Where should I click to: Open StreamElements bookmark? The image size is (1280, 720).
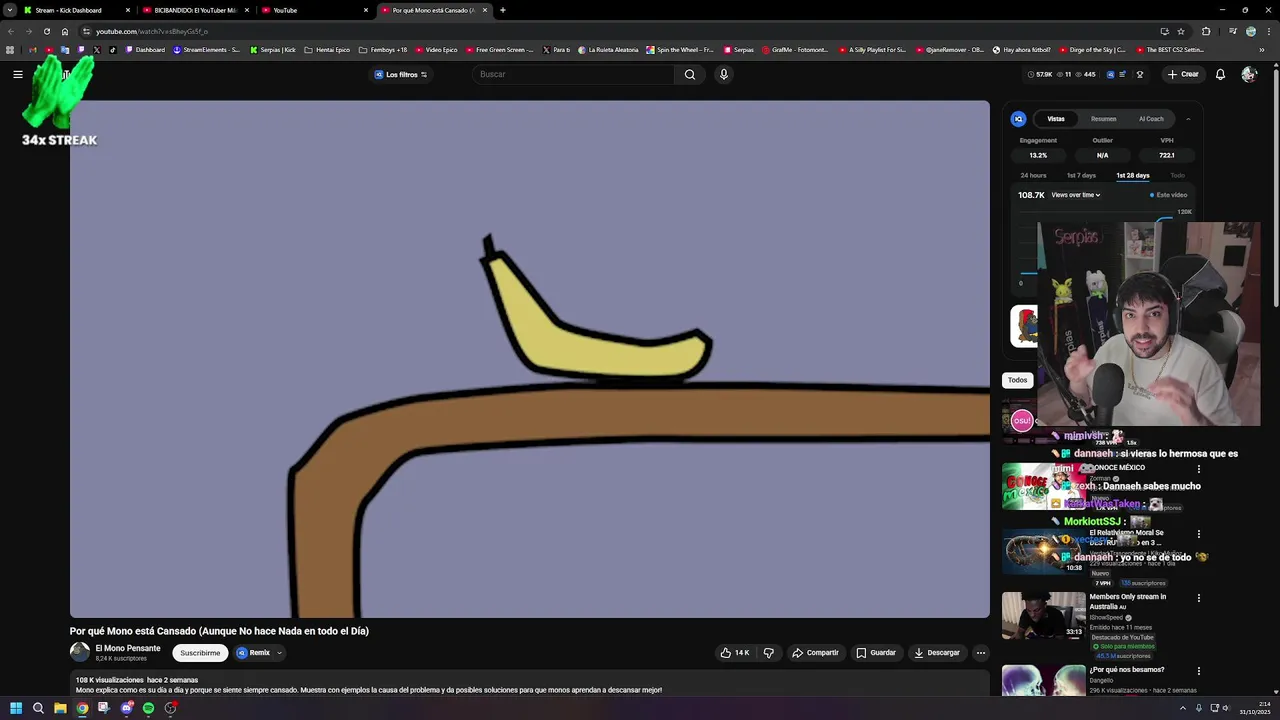click(206, 50)
